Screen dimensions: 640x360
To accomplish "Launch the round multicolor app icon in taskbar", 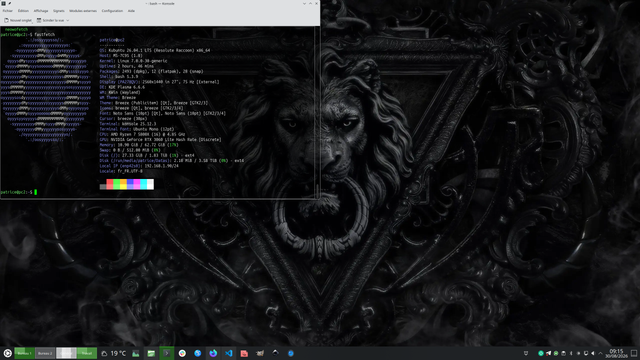I will click(182, 353).
